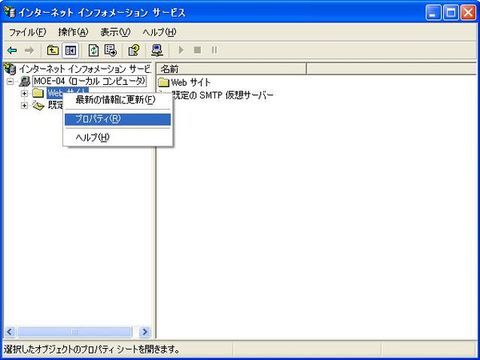Click the Export list toolbar icon
480x360 pixels.
[110, 51]
